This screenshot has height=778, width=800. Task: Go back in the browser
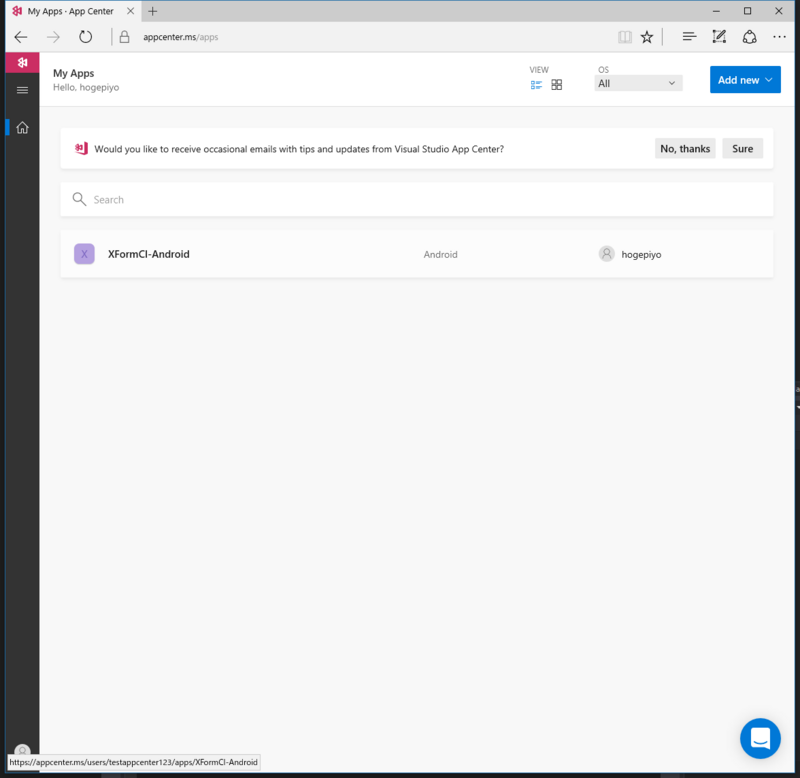[21, 37]
